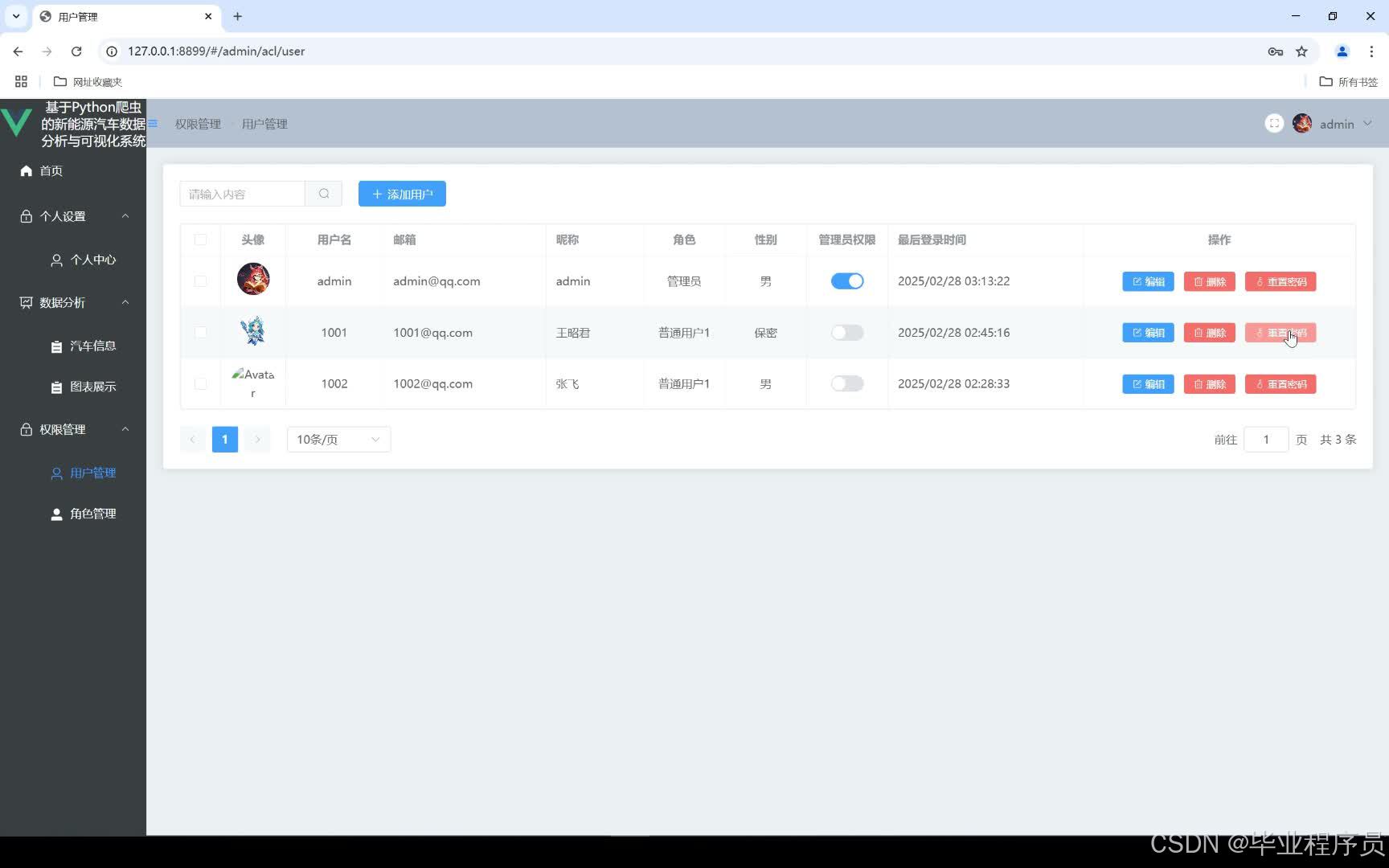Open the 10 per page size dropdown

coord(338,440)
